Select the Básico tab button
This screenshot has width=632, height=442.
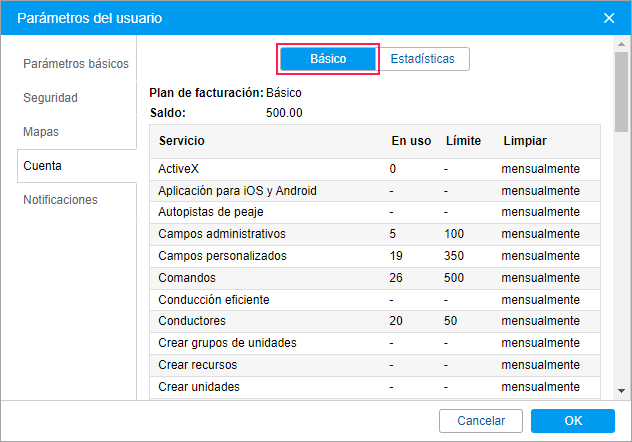(328, 59)
